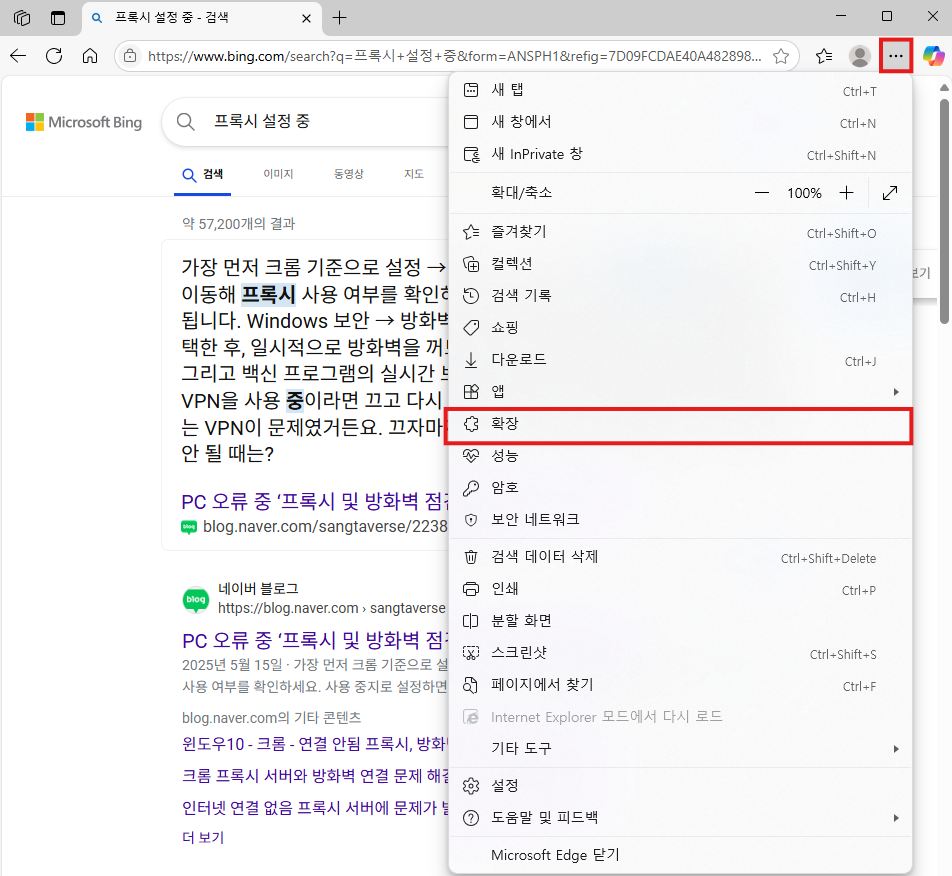Choose '인쇄' print menu item
Image resolution: width=952 pixels, height=876 pixels.
680,589
